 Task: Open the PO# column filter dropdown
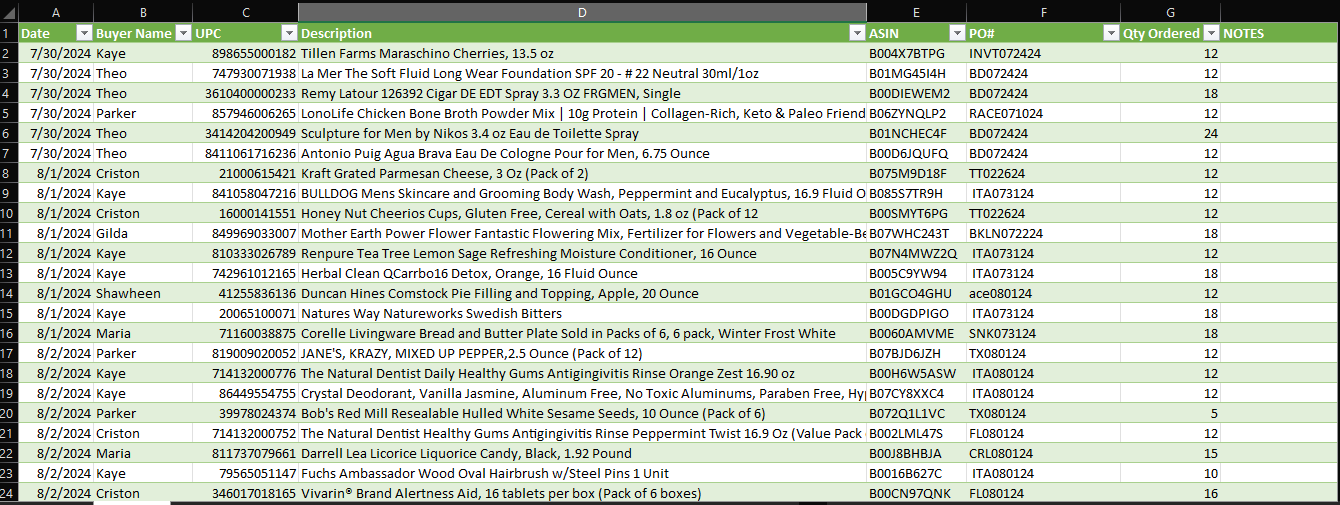click(1110, 33)
